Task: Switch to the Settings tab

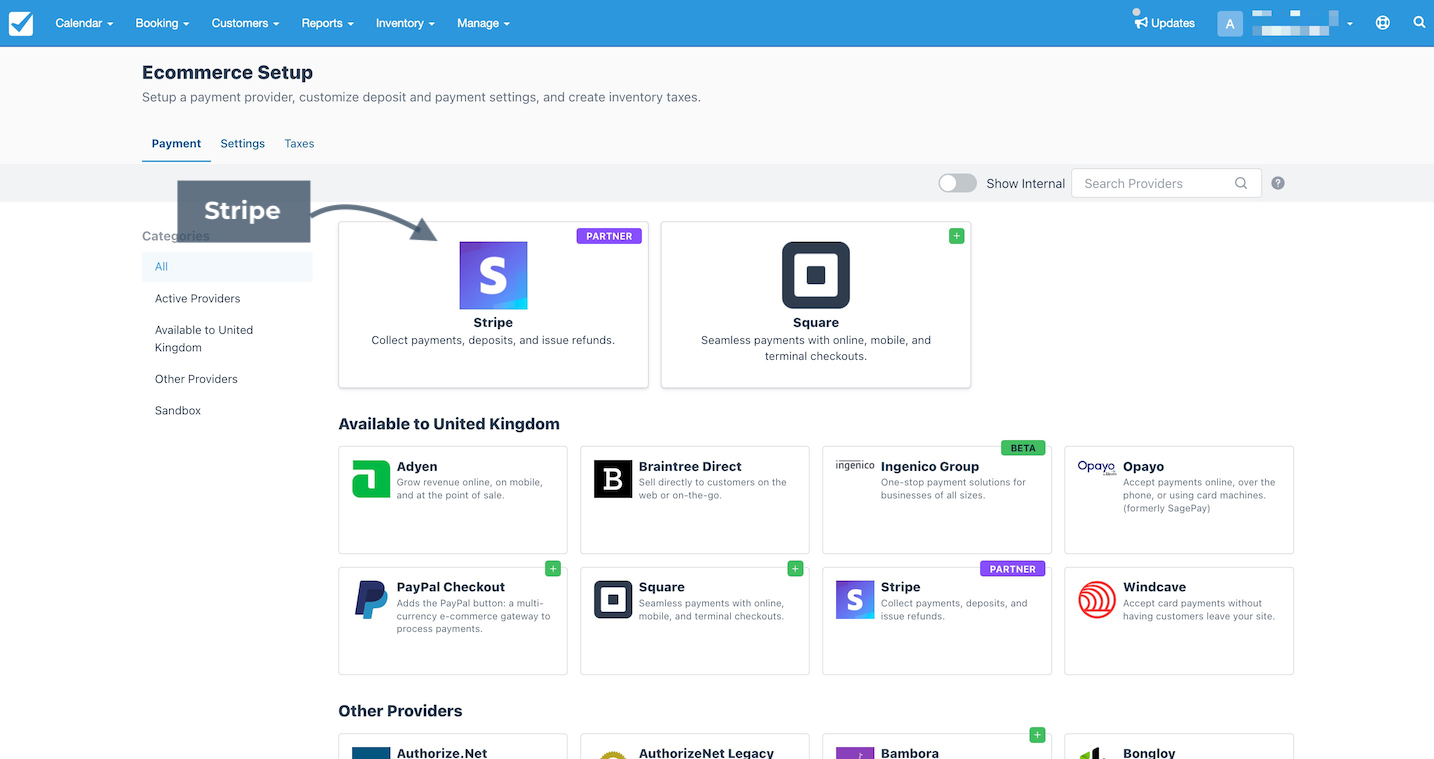Action: pos(243,144)
